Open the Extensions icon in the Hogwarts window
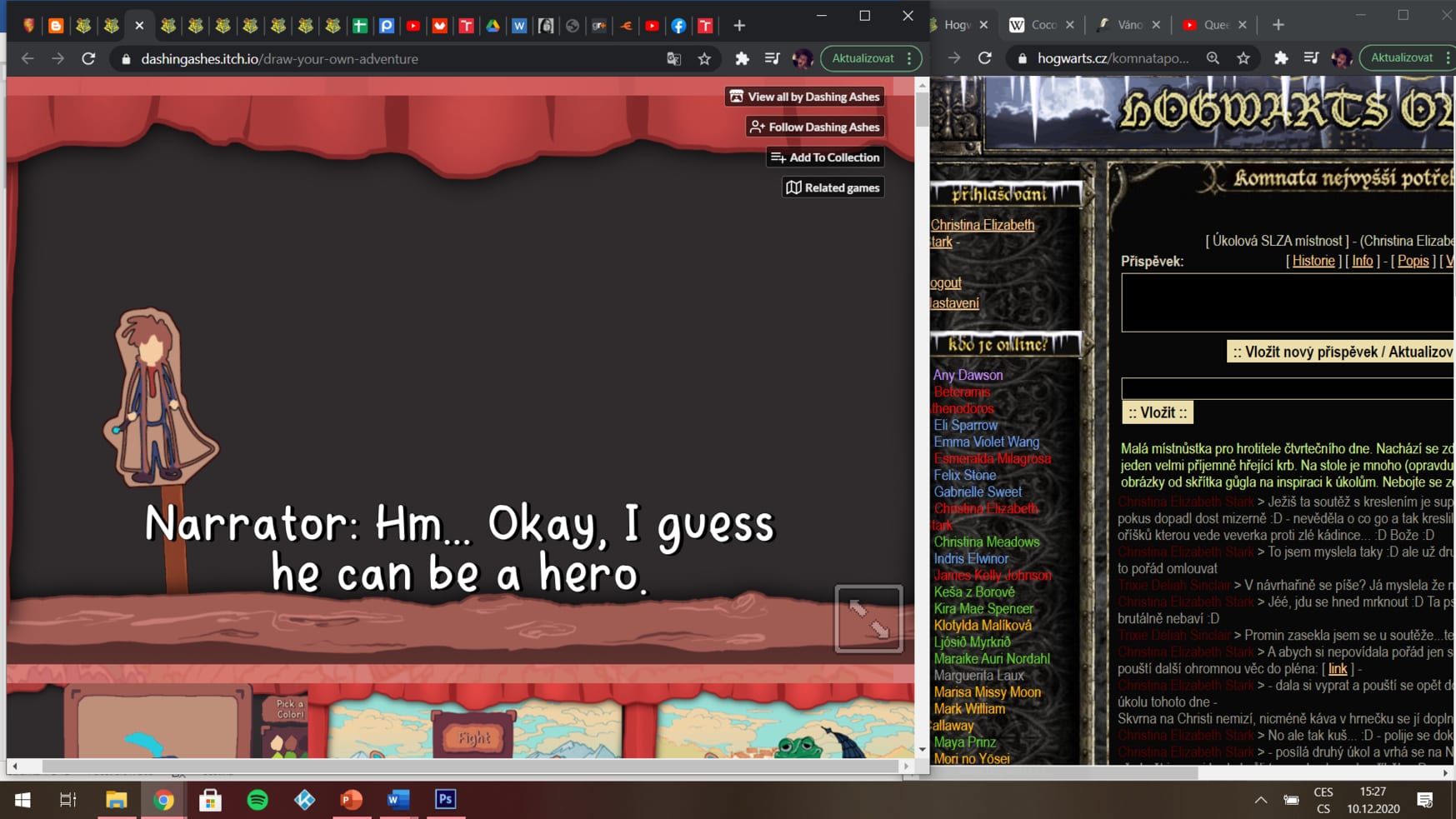Screen dimensions: 1456x819 (1281, 57)
